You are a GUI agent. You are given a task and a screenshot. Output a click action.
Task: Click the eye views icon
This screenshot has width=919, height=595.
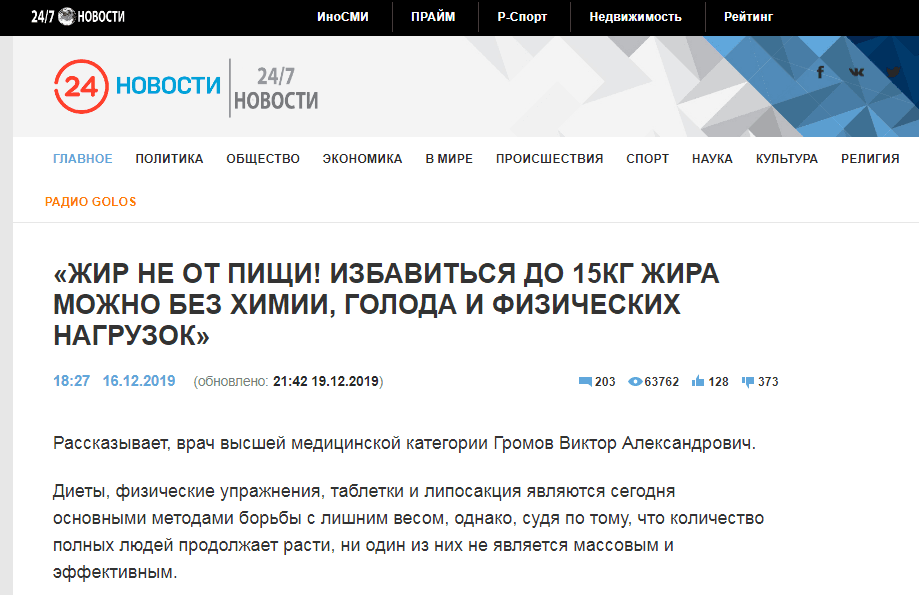[634, 382]
